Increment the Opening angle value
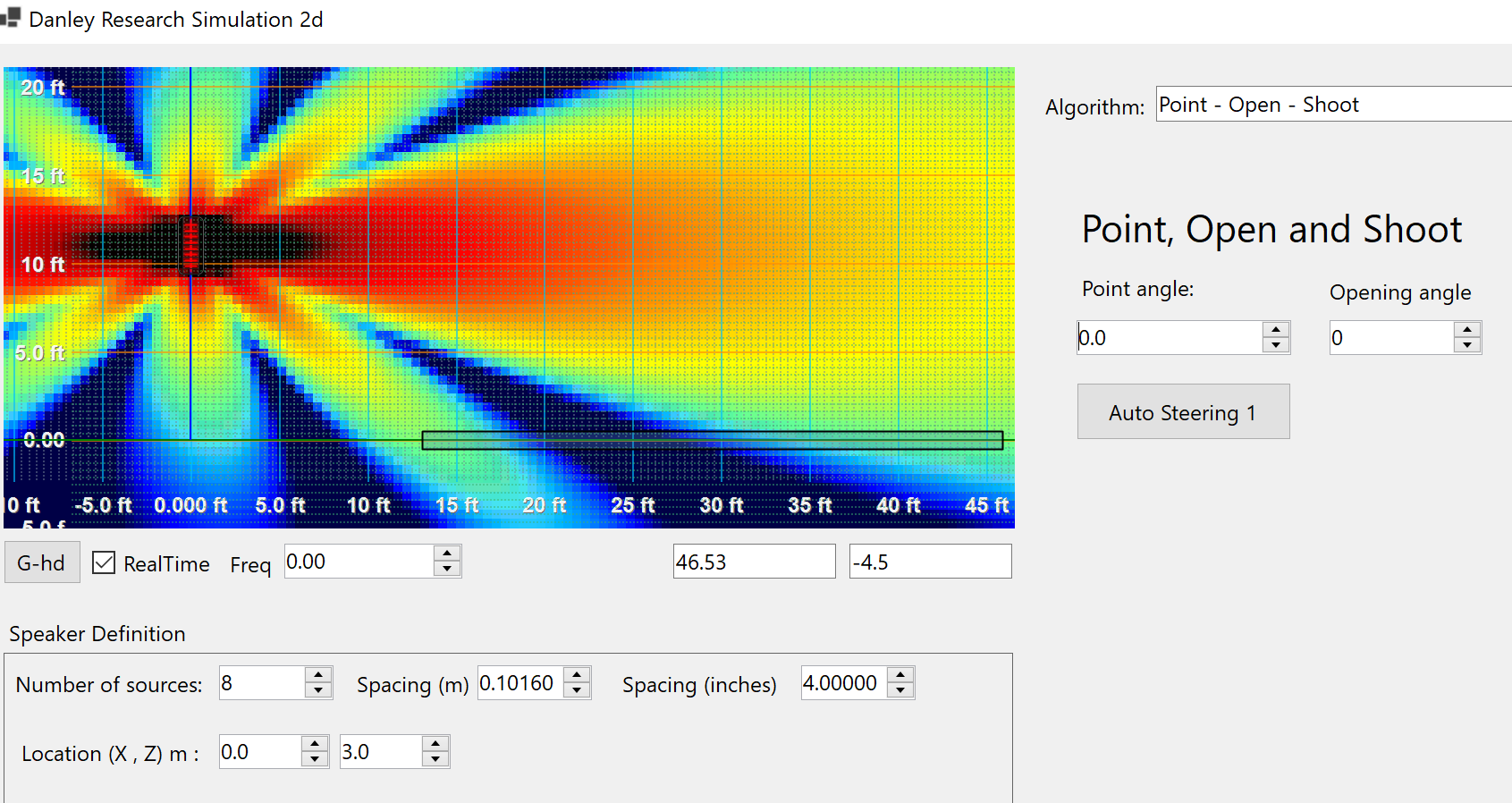Viewport: 1512px width, 803px height. coord(1467,330)
